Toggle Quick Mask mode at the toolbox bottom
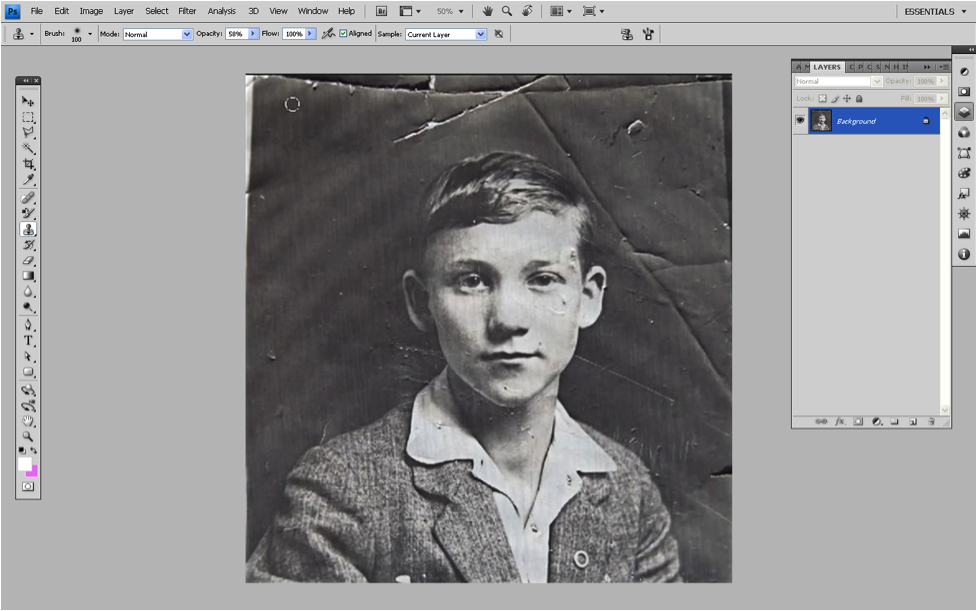977x611 pixels. click(28, 486)
